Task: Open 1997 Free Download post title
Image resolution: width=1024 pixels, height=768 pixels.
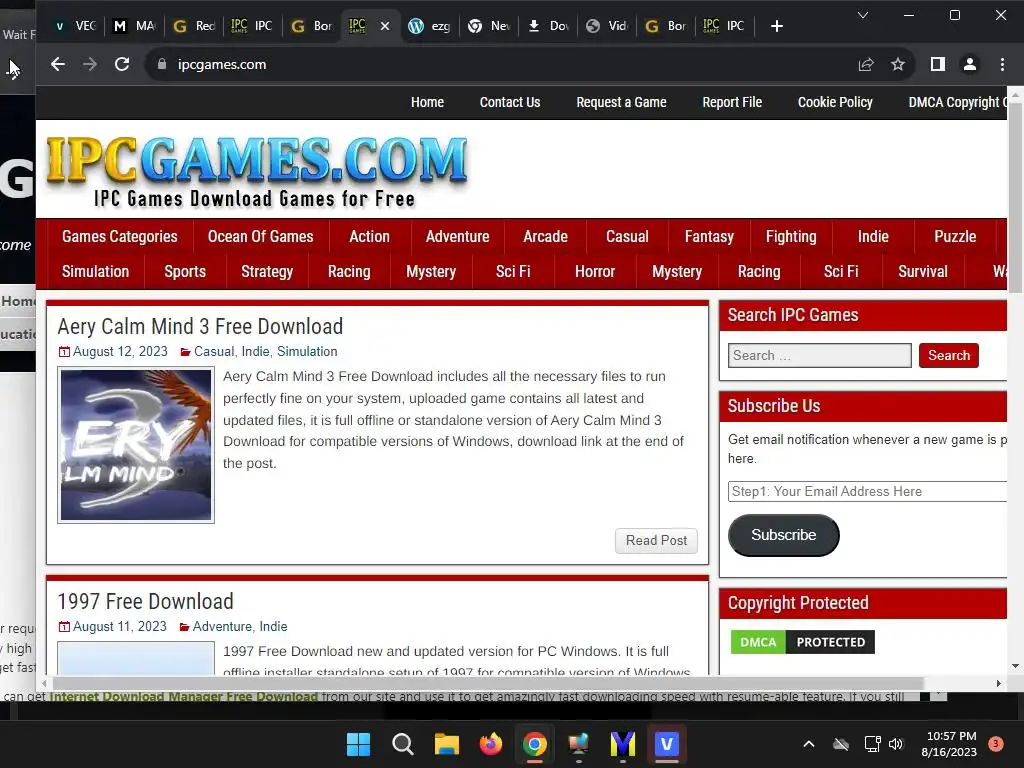Action: click(145, 601)
